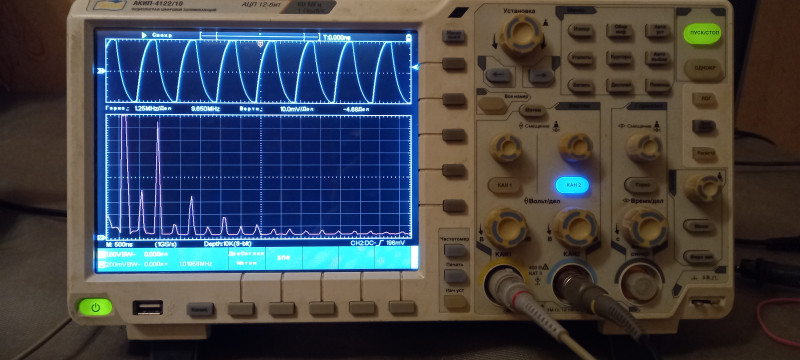The height and width of the screenshot is (360, 800).
Task: Push in the channel 1 Вольт/дел knob
Action: (x=506, y=227)
